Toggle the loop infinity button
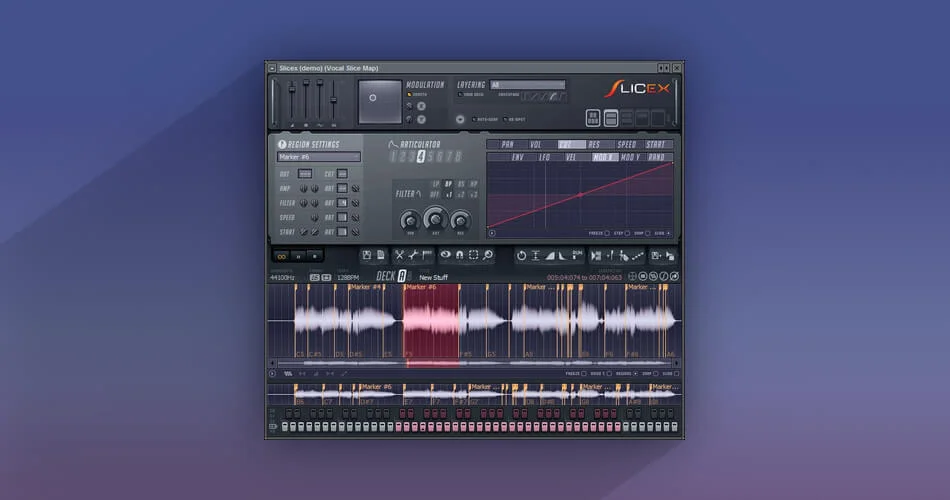 click(281, 256)
